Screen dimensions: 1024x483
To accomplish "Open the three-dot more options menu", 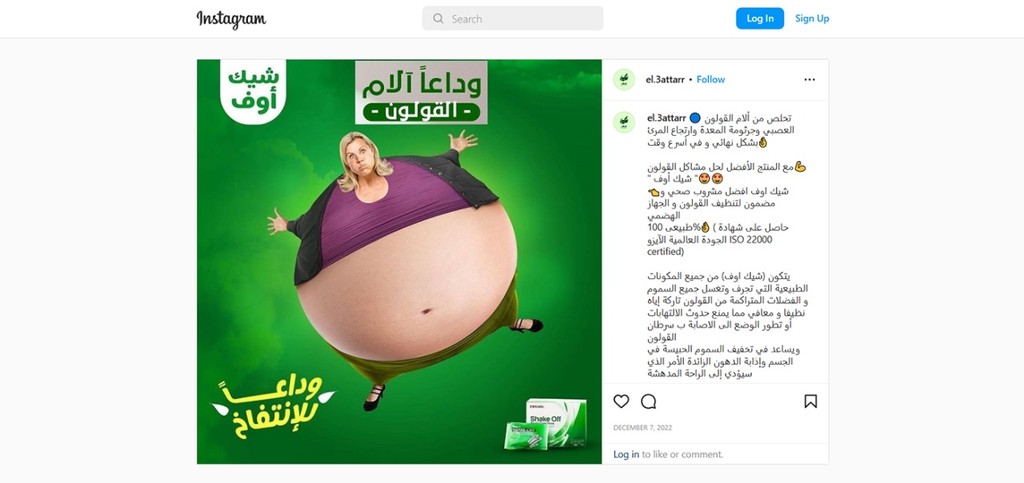I will (810, 80).
